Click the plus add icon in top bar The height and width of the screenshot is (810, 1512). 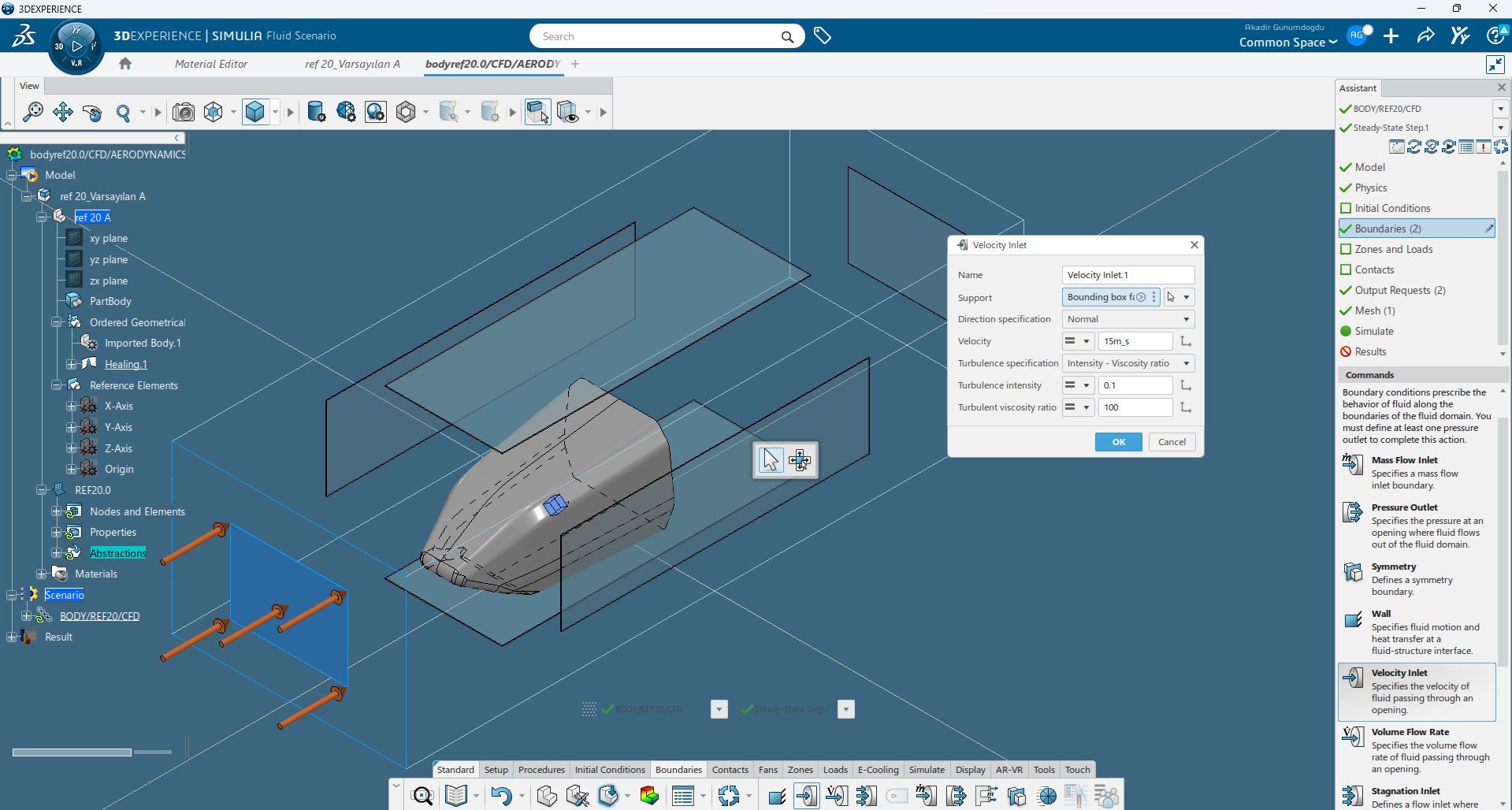coord(1391,36)
